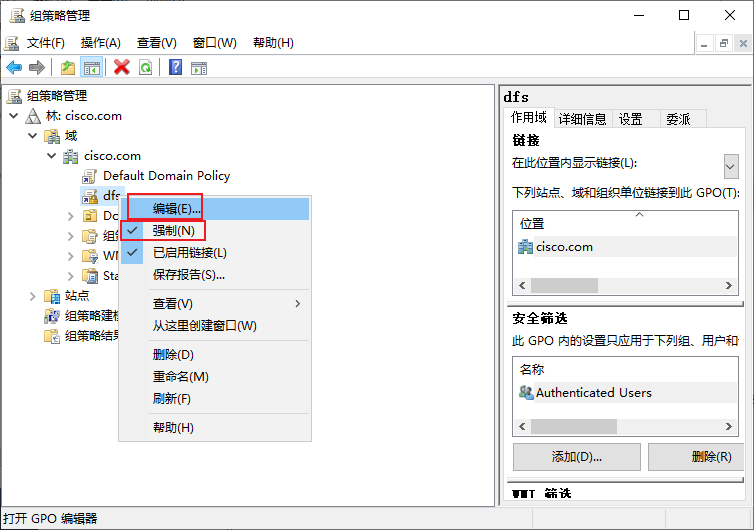The height and width of the screenshot is (530, 754).
Task: Expand the 站点 sites node
Action: point(33,296)
